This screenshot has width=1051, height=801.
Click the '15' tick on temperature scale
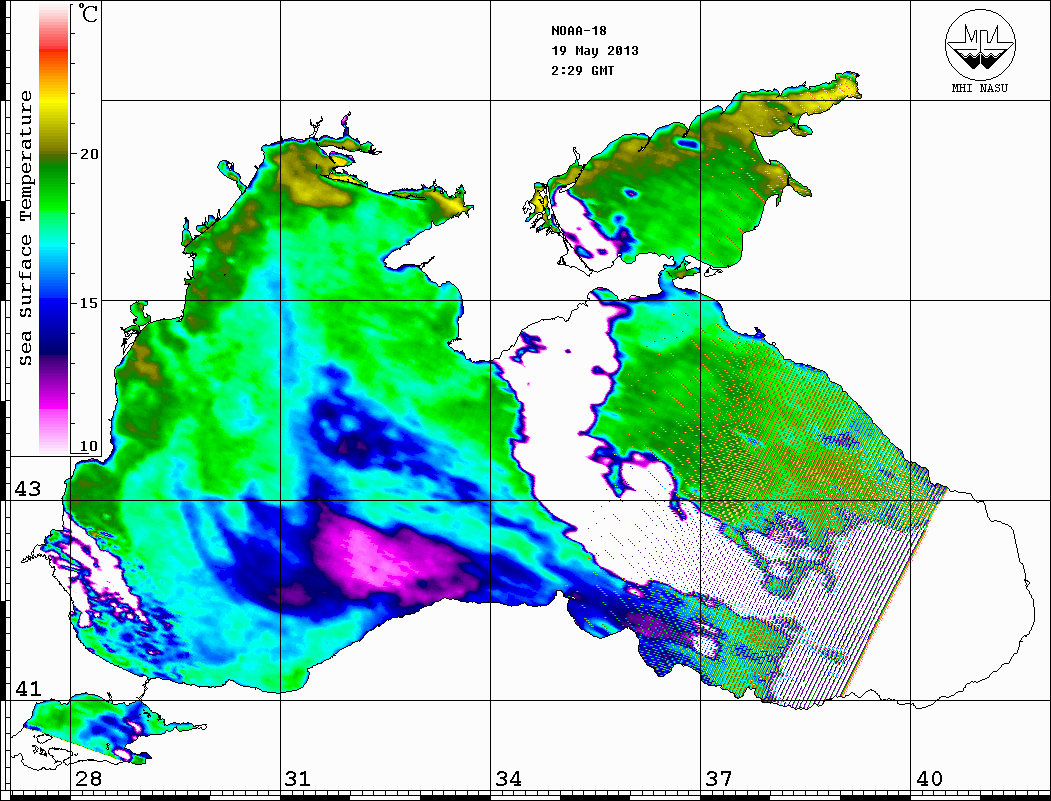(89, 303)
